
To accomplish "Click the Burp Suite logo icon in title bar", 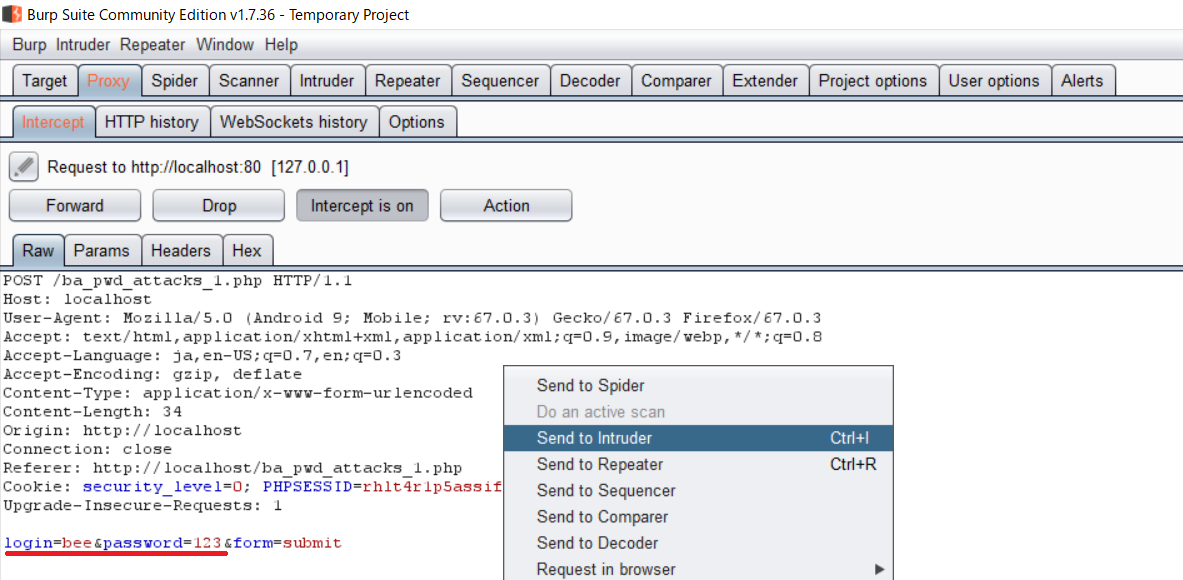I will pyautogui.click(x=11, y=14).
